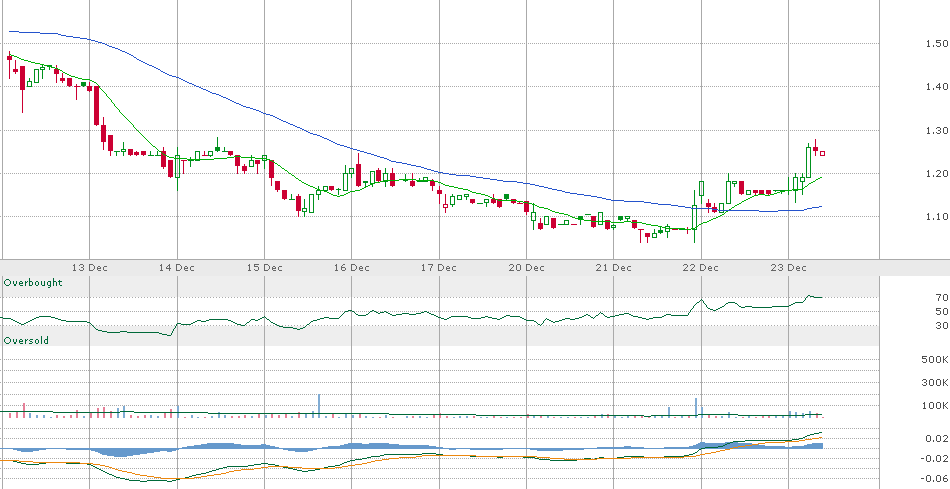Select the 15 Dec date label

pyautogui.click(x=265, y=267)
